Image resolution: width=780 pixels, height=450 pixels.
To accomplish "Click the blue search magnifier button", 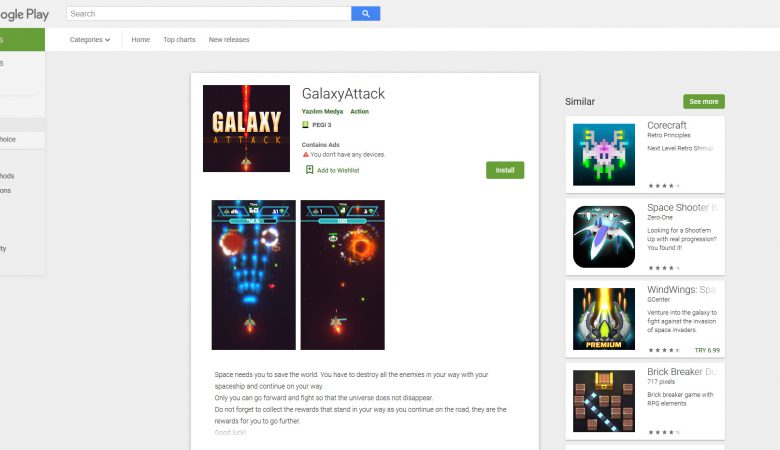I will pos(366,13).
